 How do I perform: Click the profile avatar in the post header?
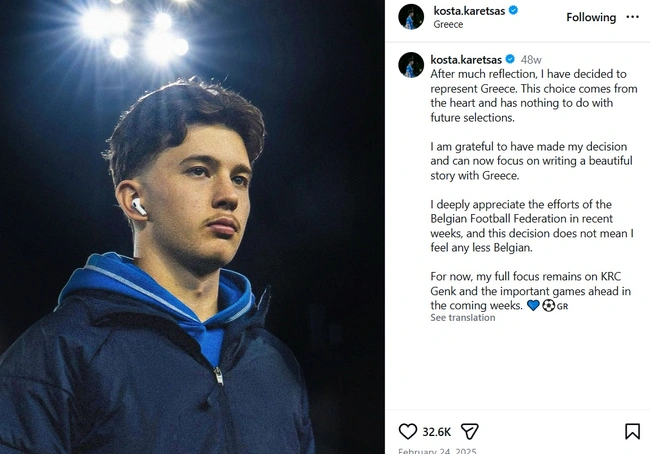pyautogui.click(x=411, y=17)
